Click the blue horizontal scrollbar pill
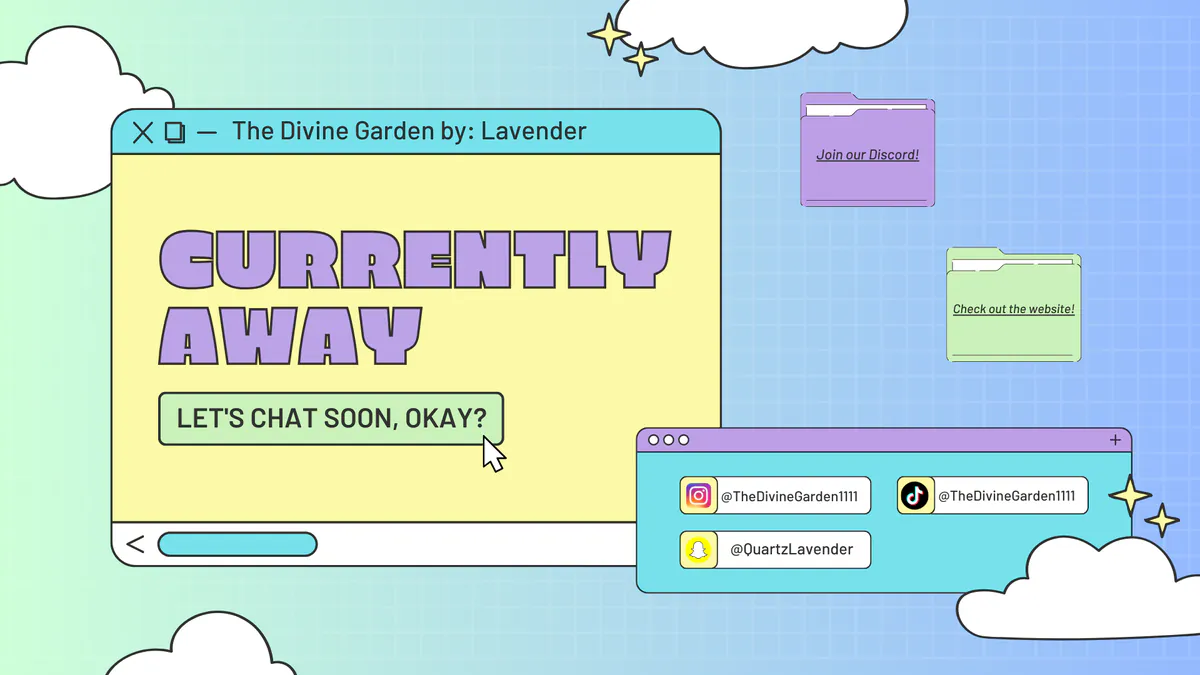 pyautogui.click(x=237, y=544)
